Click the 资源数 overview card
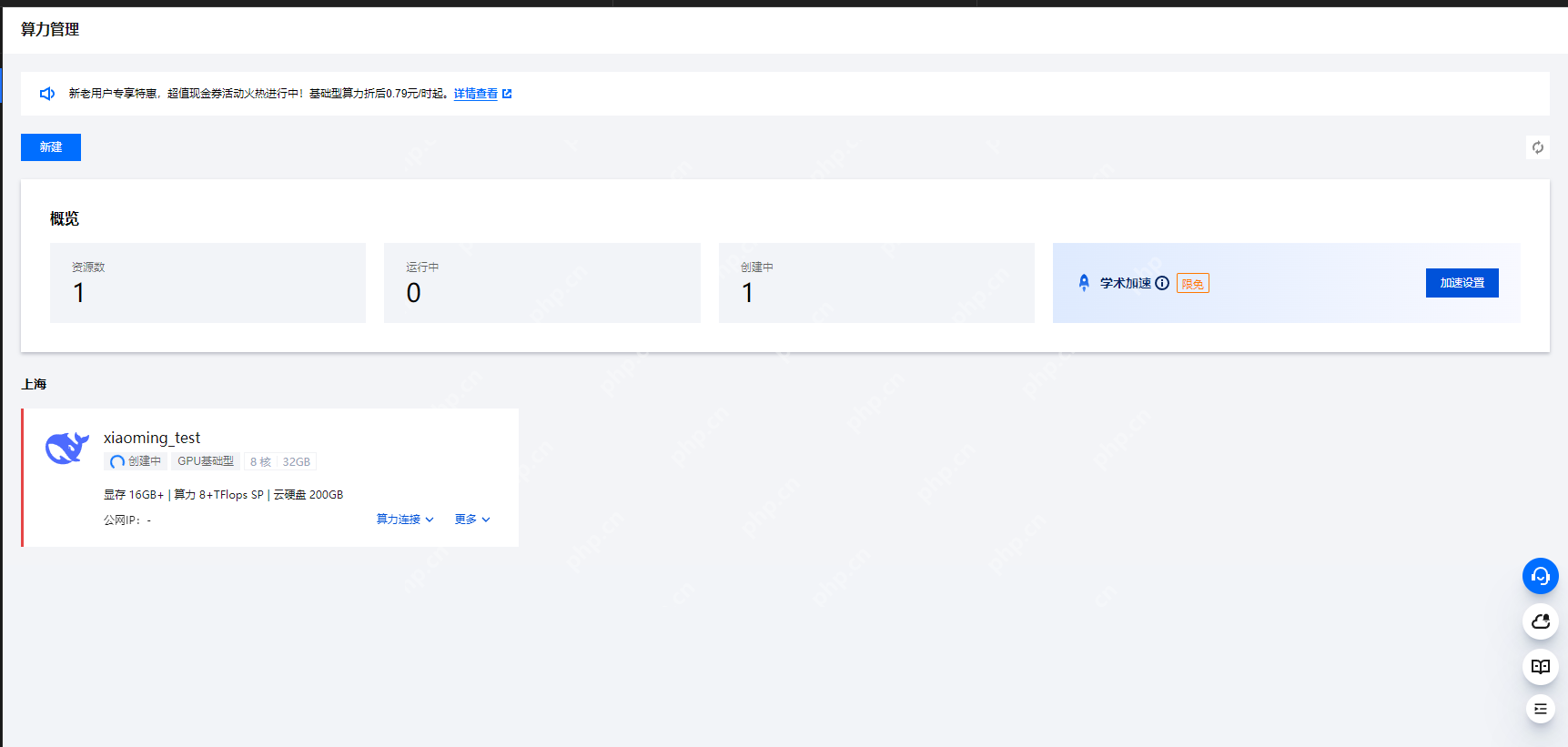 click(207, 283)
